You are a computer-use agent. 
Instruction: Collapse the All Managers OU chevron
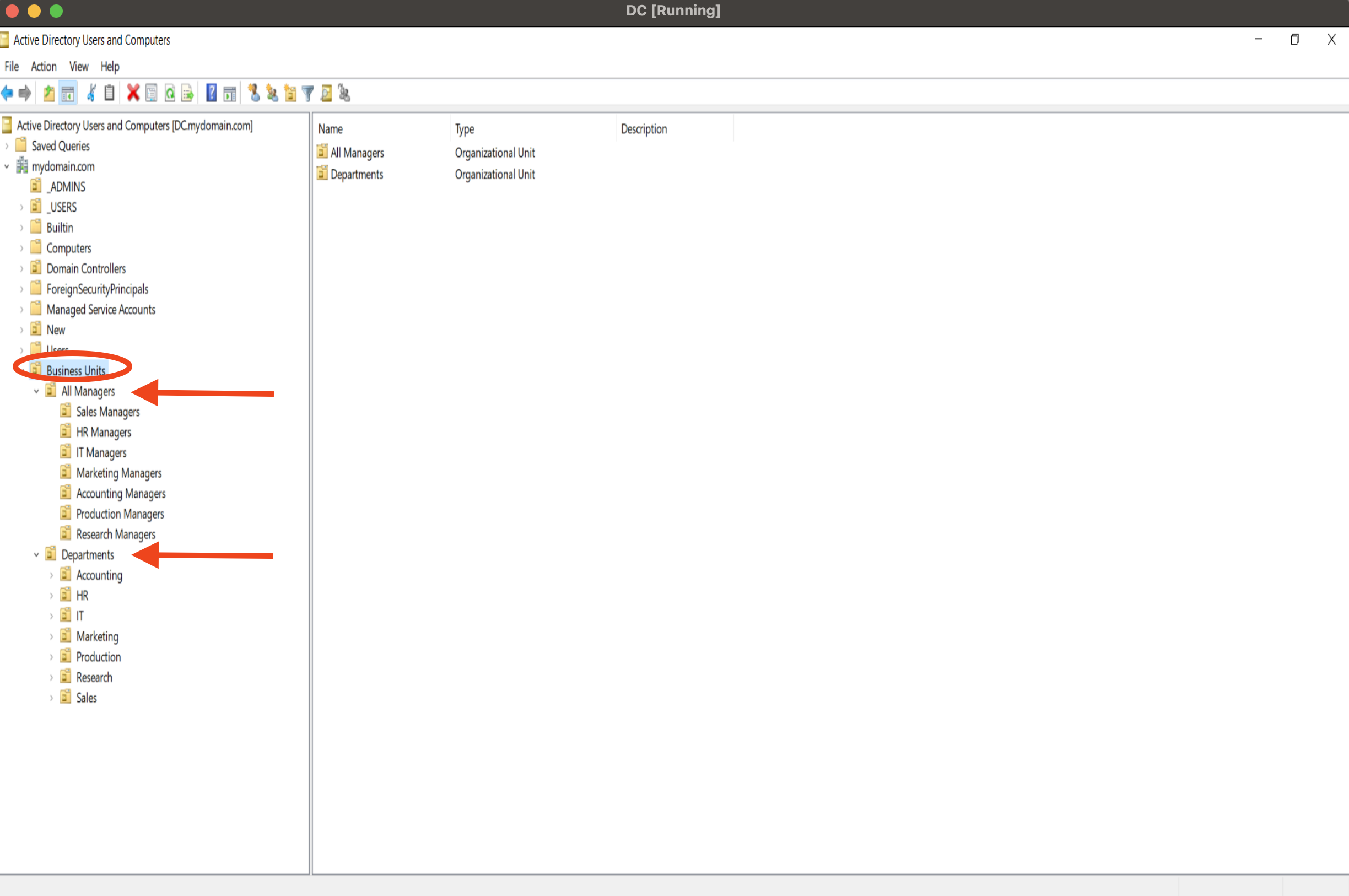coord(36,391)
